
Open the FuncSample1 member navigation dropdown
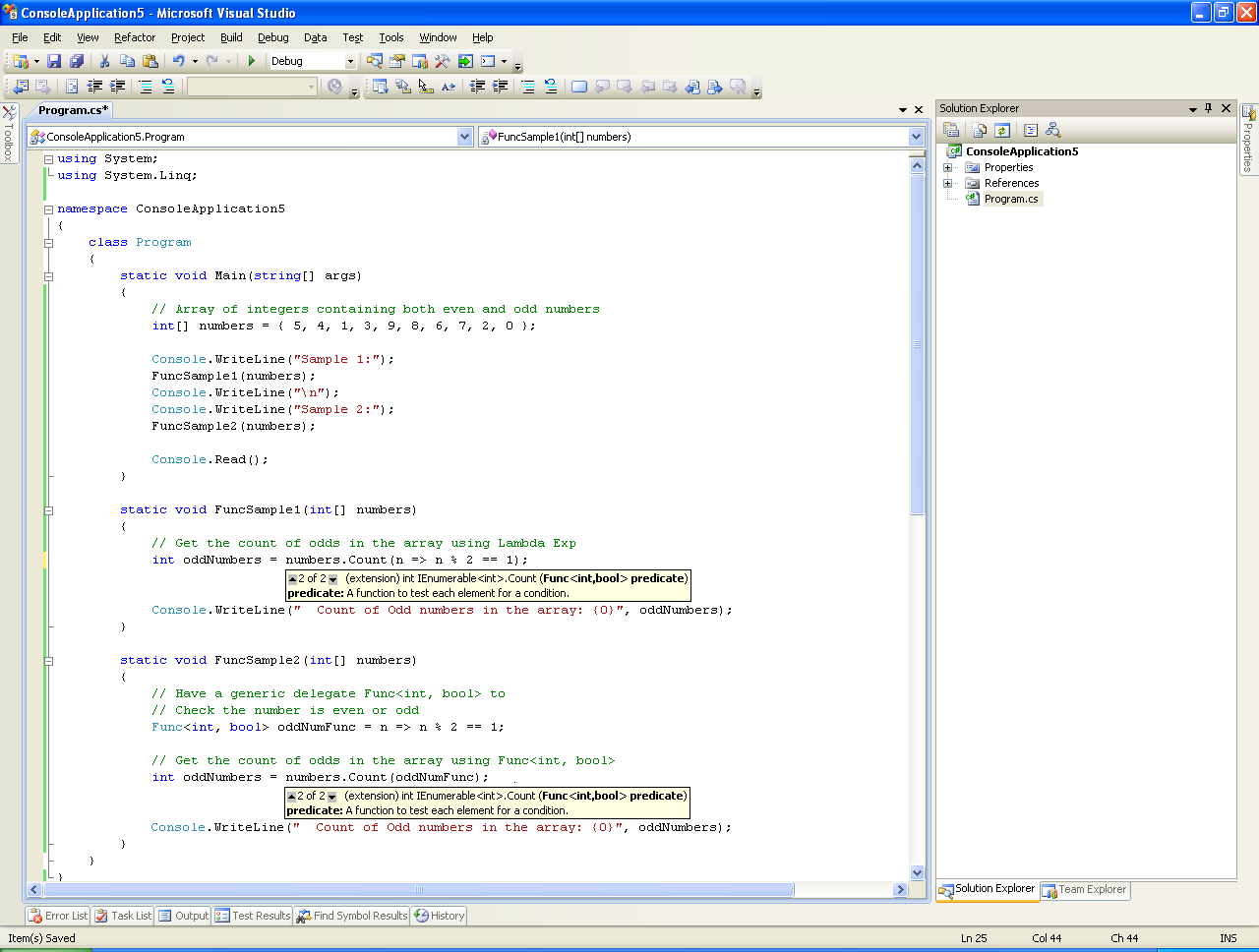[916, 137]
